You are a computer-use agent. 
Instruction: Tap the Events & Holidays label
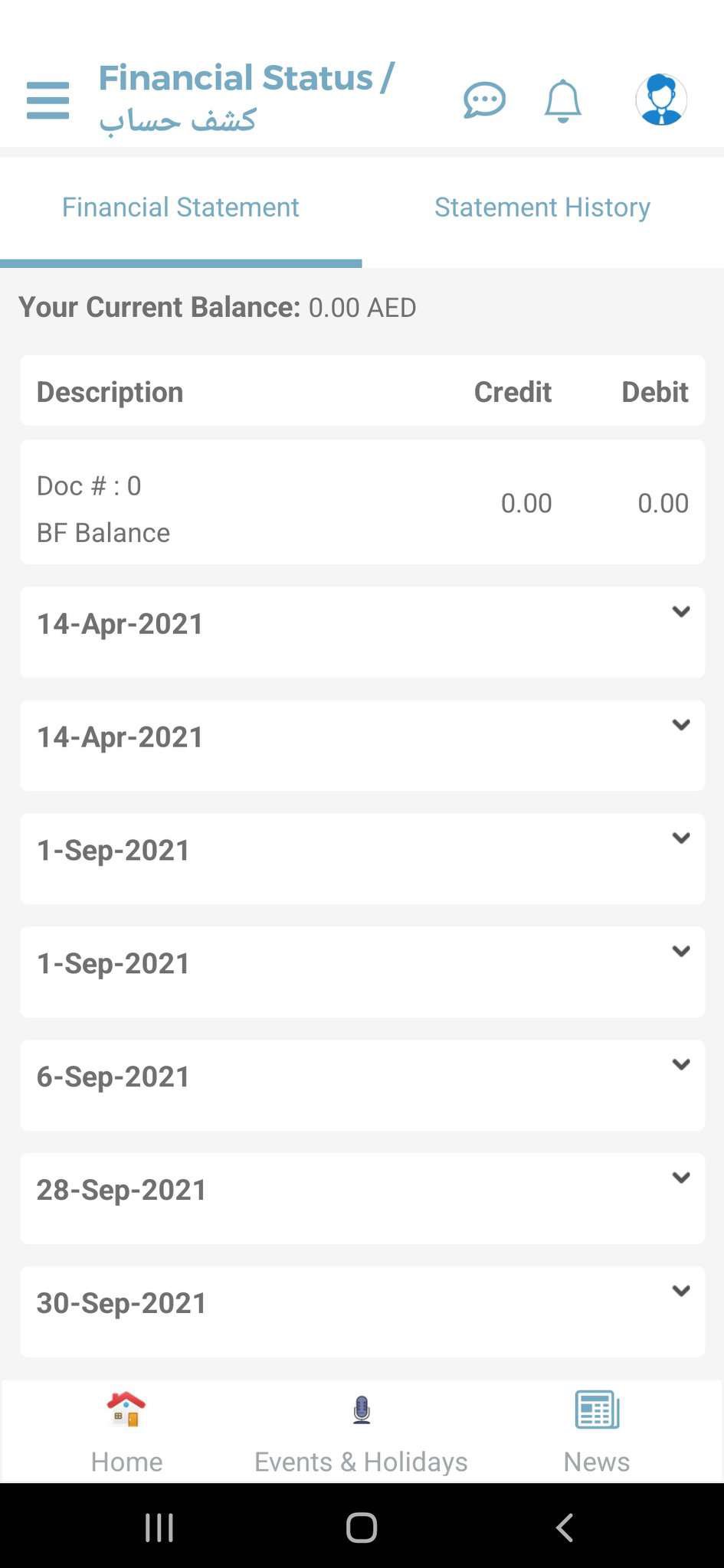(362, 1462)
